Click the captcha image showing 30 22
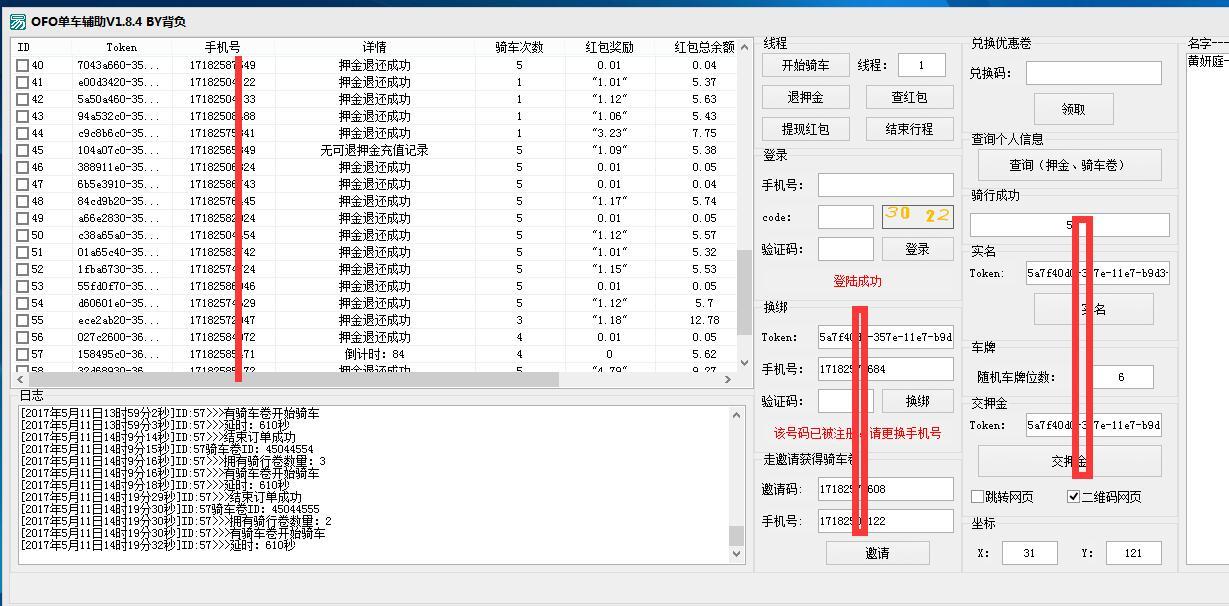1229x606 pixels. tap(917, 216)
